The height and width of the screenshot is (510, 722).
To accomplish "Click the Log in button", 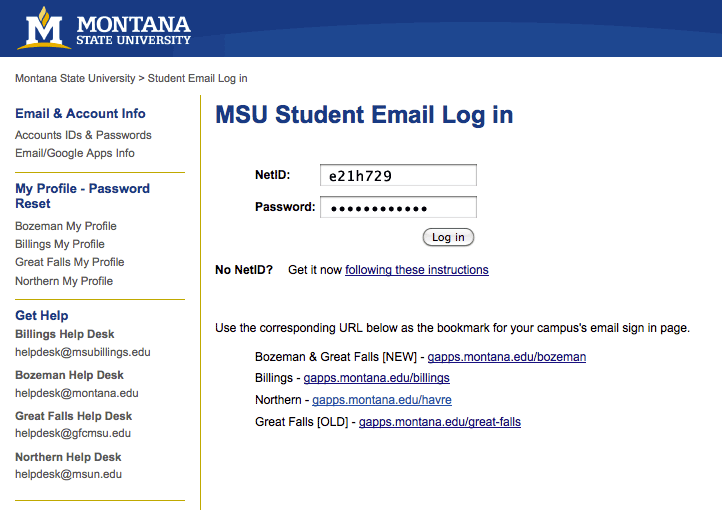I will point(448,237).
